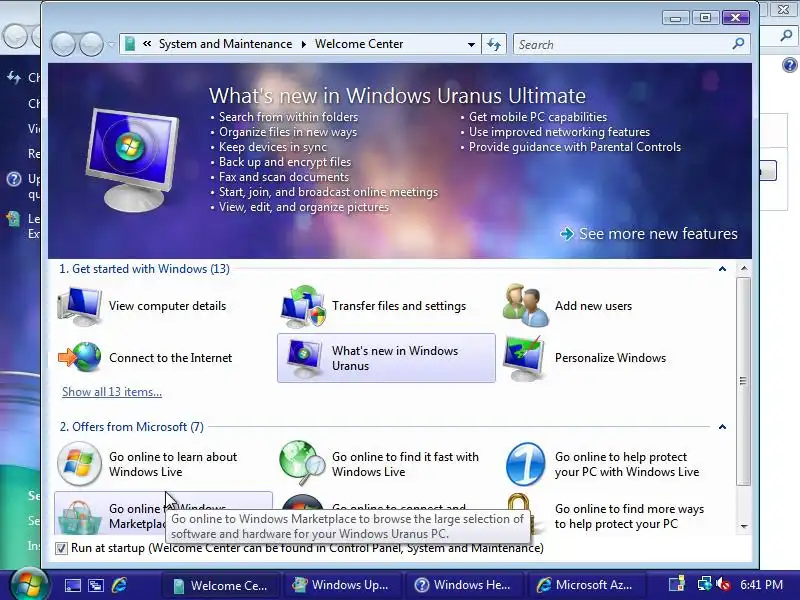Click Transfer files and settings label
Viewport: 800px width, 600px height.
[x=399, y=306]
